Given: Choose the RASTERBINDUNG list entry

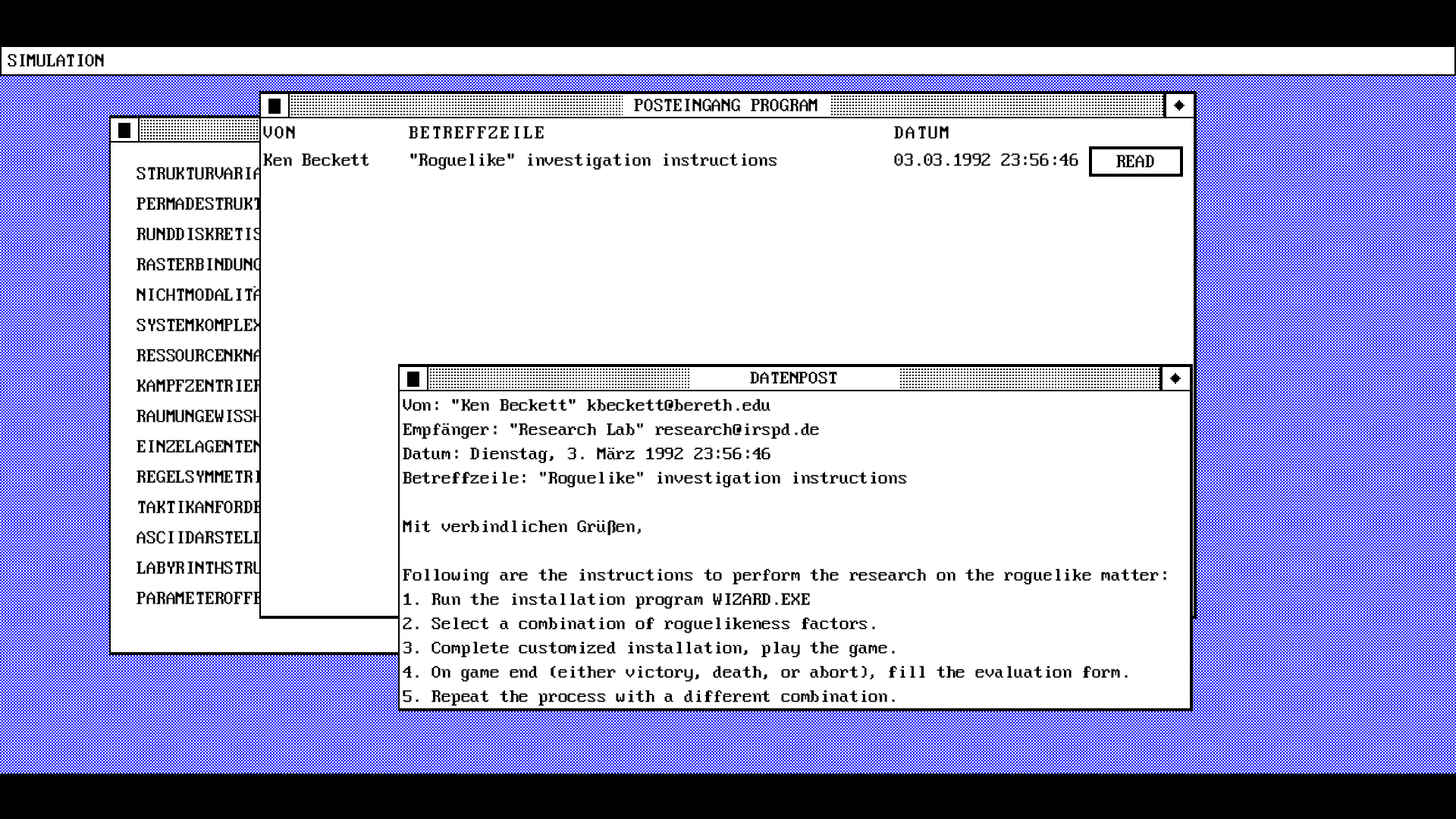Looking at the screenshot, I should coord(197,265).
